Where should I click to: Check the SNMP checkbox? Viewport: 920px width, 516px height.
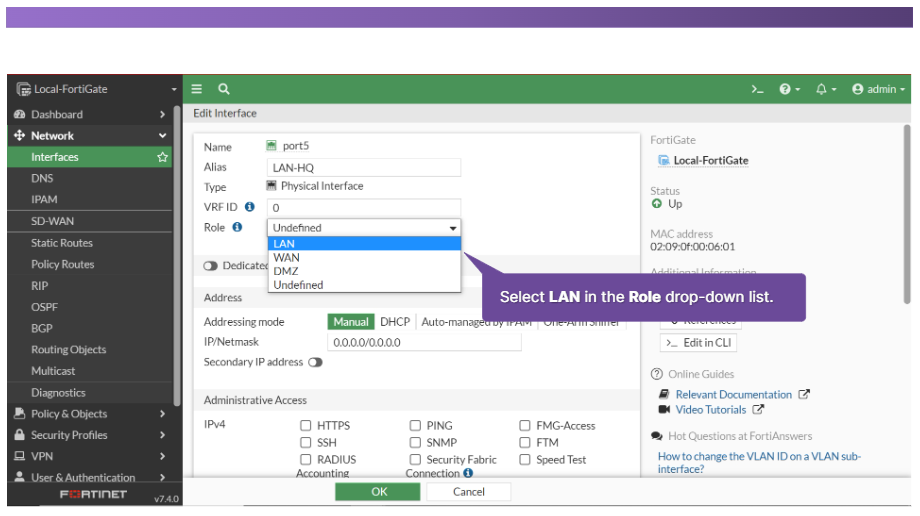(415, 442)
